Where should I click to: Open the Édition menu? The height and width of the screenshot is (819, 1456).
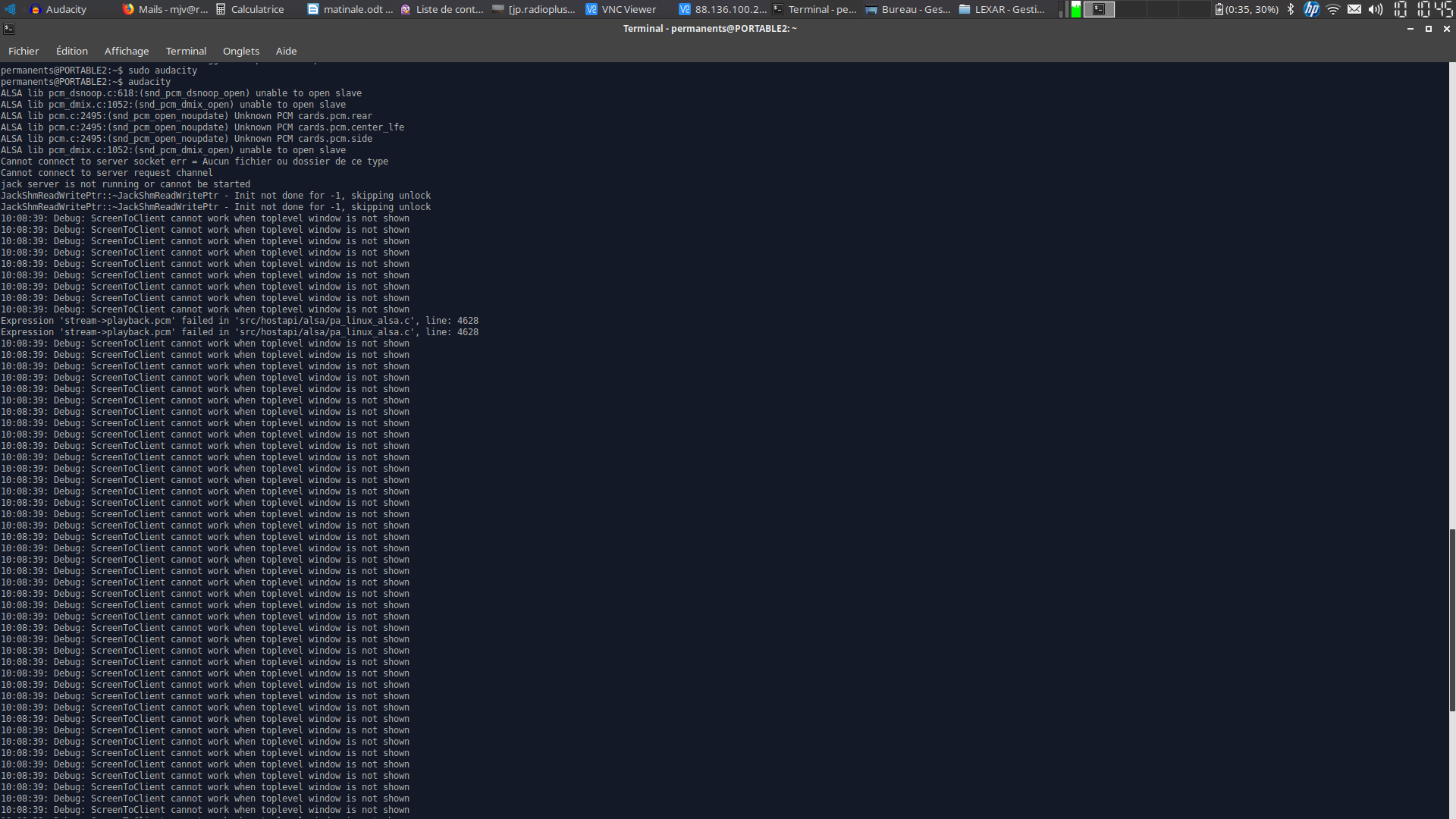pyautogui.click(x=72, y=51)
